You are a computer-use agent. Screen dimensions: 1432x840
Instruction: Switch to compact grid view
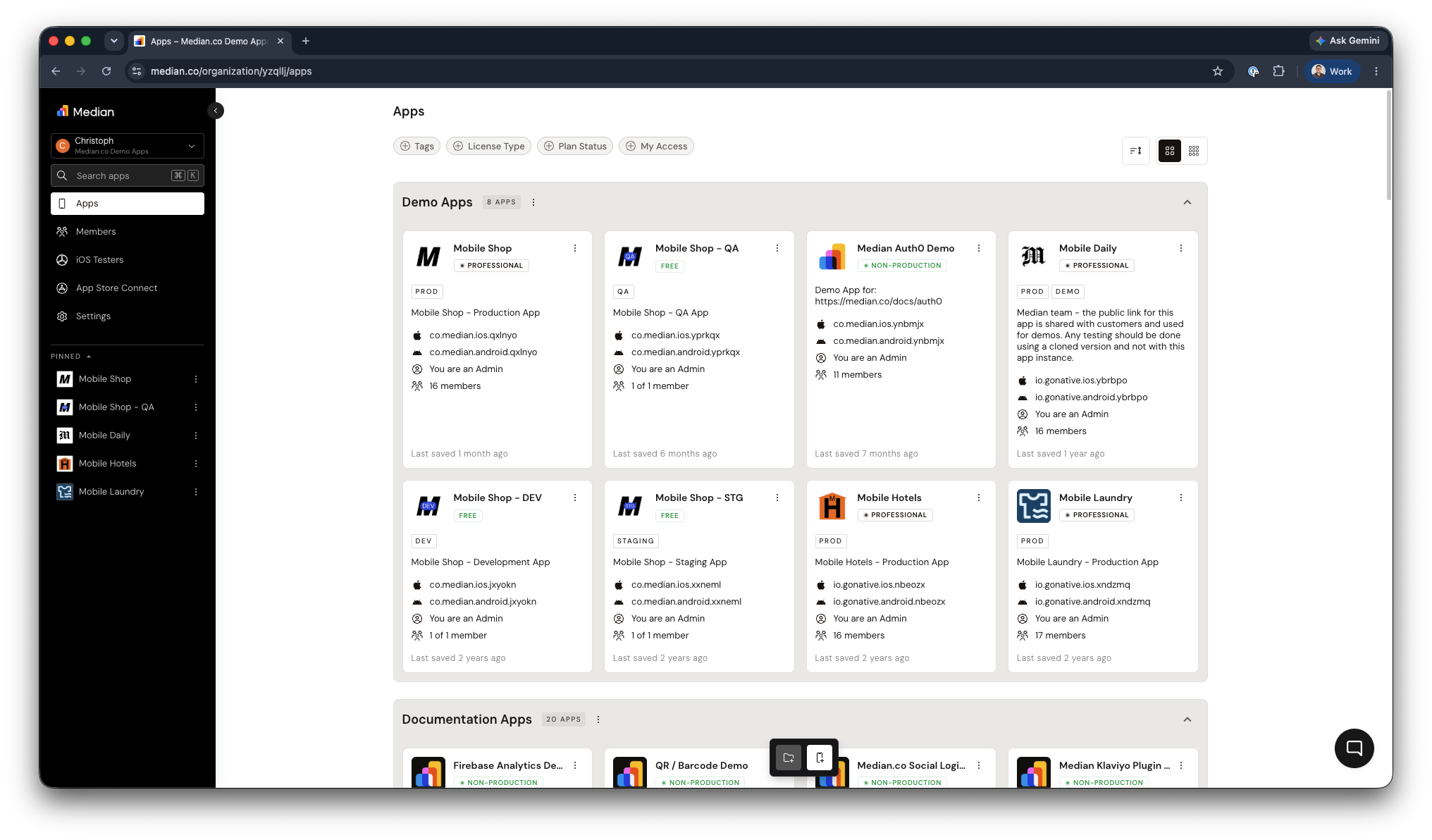pyautogui.click(x=1194, y=151)
